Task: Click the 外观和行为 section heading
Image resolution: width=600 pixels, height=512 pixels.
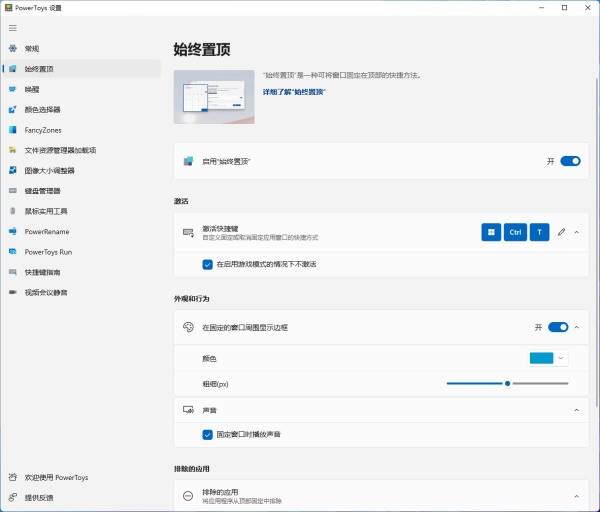Action: click(x=191, y=298)
